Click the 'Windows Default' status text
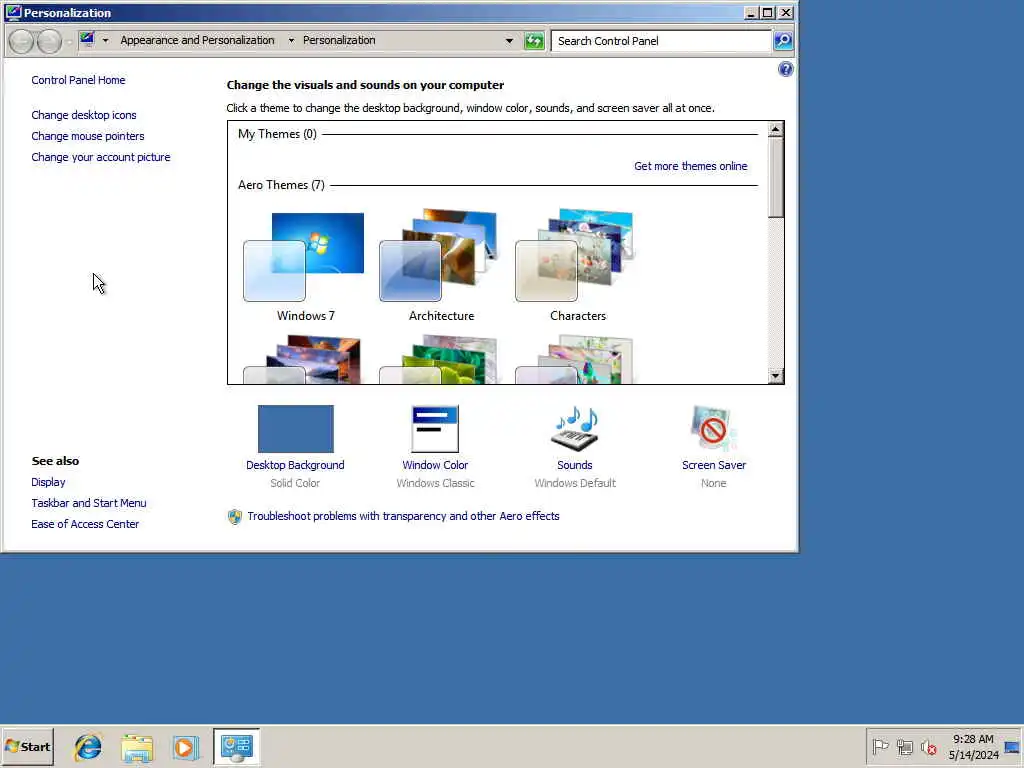Viewport: 1024px width, 768px height. coord(575,483)
